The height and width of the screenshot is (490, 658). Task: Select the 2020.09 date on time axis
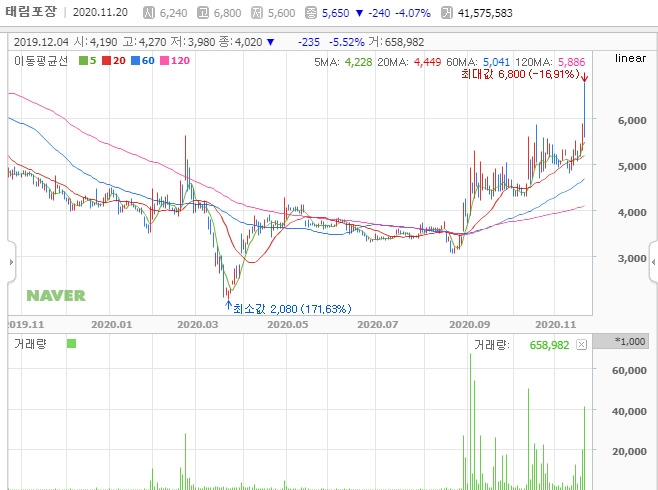(469, 324)
